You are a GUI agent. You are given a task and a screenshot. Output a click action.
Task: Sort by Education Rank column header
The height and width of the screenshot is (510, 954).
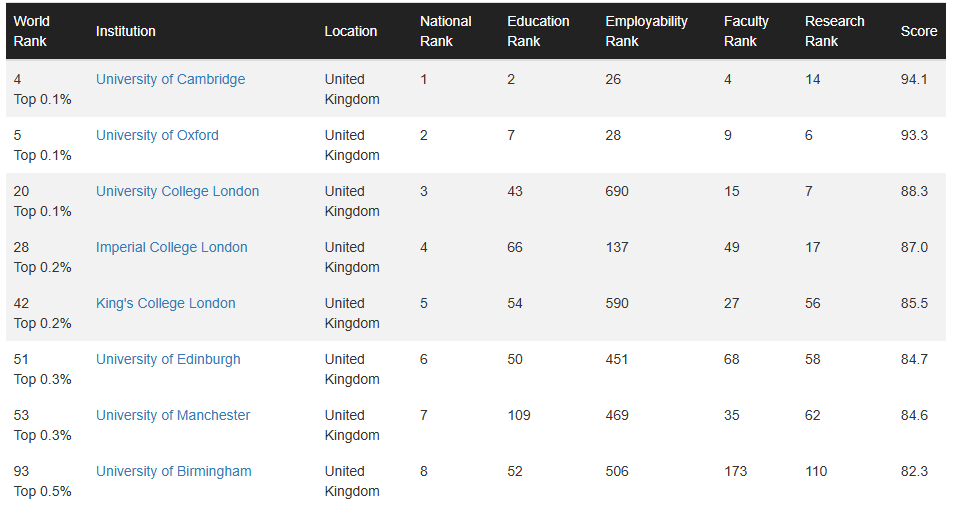coord(538,31)
